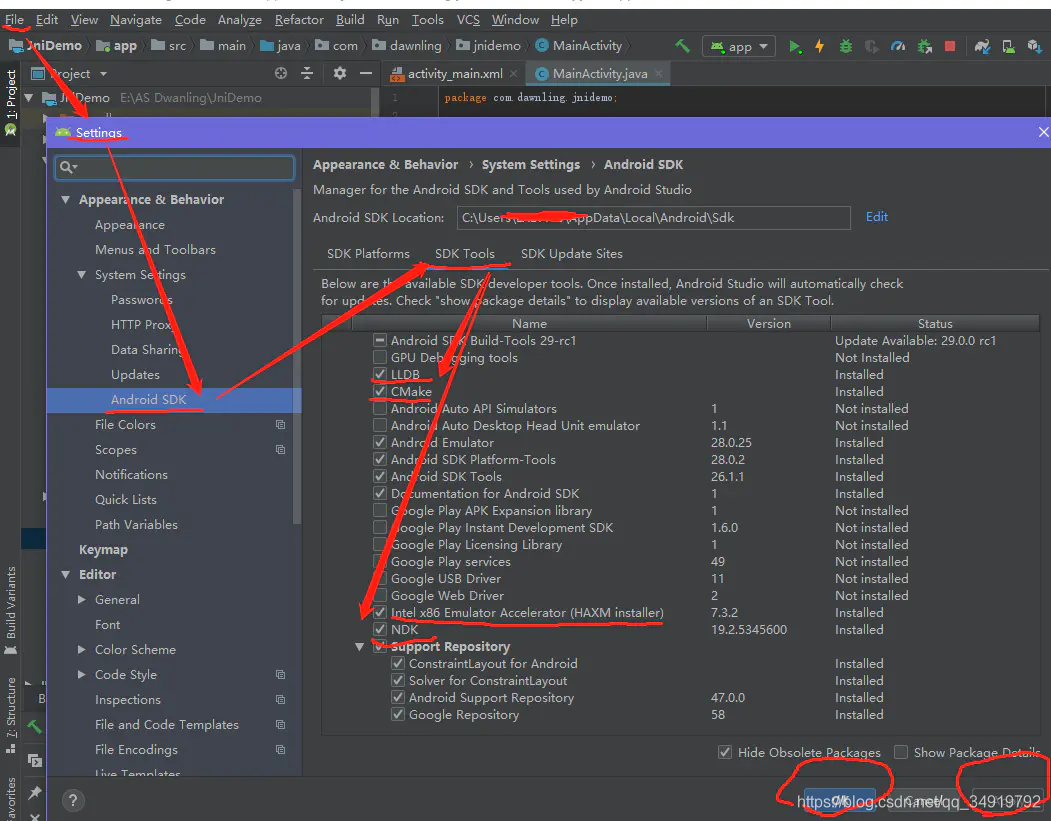Click the Apply Changes lightning bolt icon
The height and width of the screenshot is (821, 1051).
pos(819,46)
